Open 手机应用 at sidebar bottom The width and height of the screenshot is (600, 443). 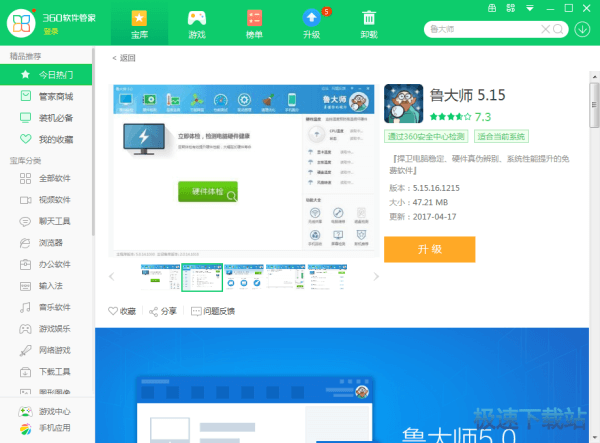click(44, 428)
